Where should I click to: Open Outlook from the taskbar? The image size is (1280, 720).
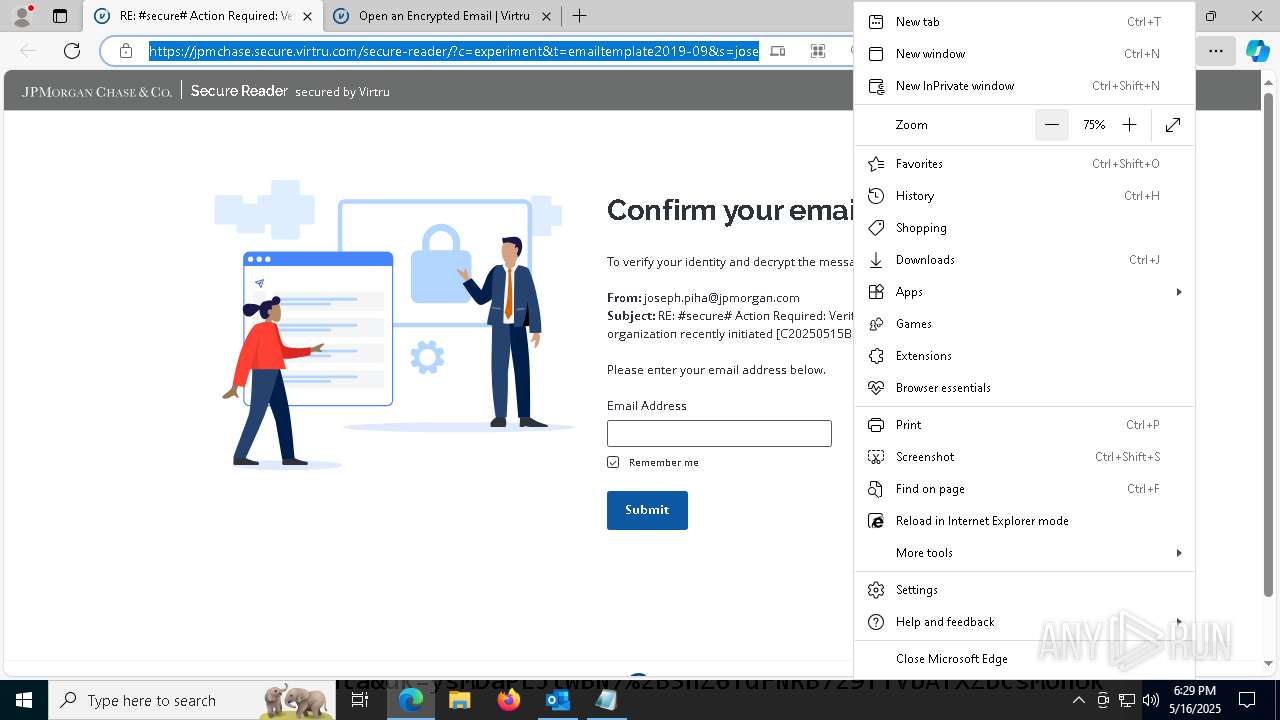tap(558, 700)
